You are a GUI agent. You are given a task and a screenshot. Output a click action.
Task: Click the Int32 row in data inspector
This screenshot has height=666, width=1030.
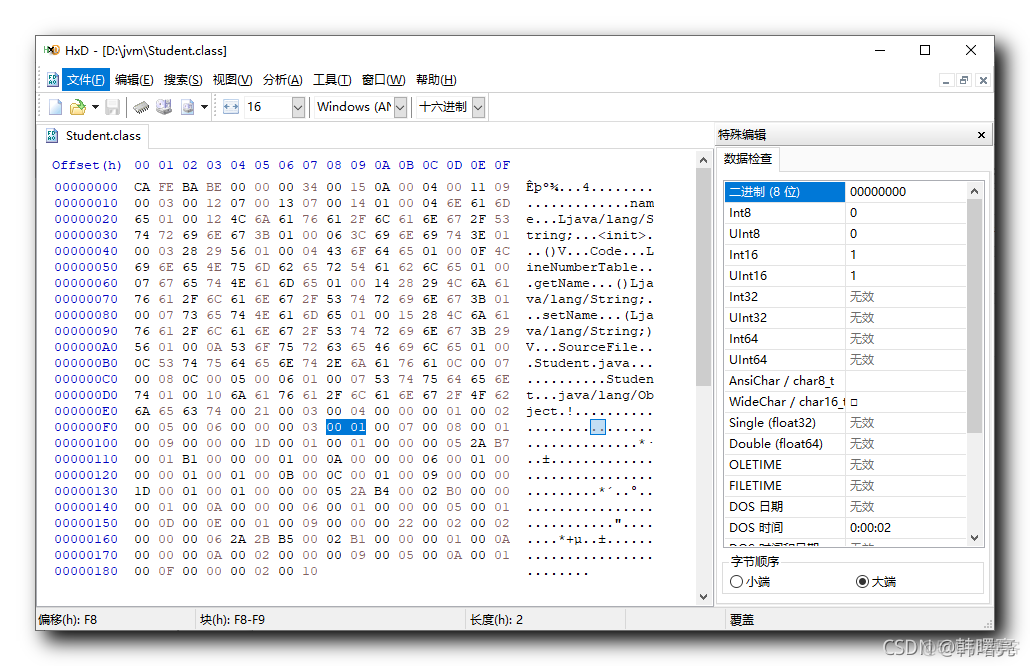(845, 297)
